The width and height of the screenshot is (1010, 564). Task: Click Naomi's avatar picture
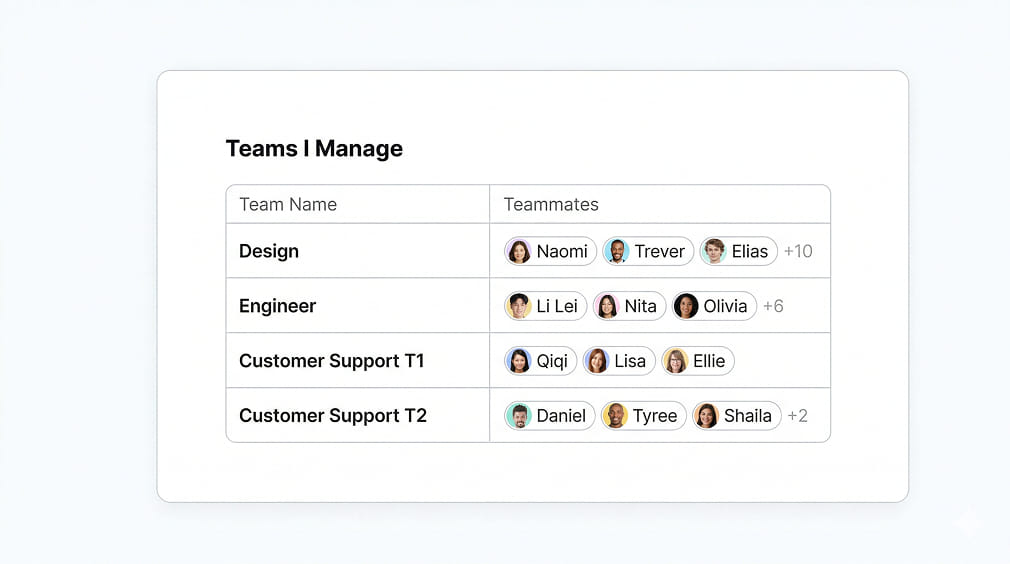519,251
